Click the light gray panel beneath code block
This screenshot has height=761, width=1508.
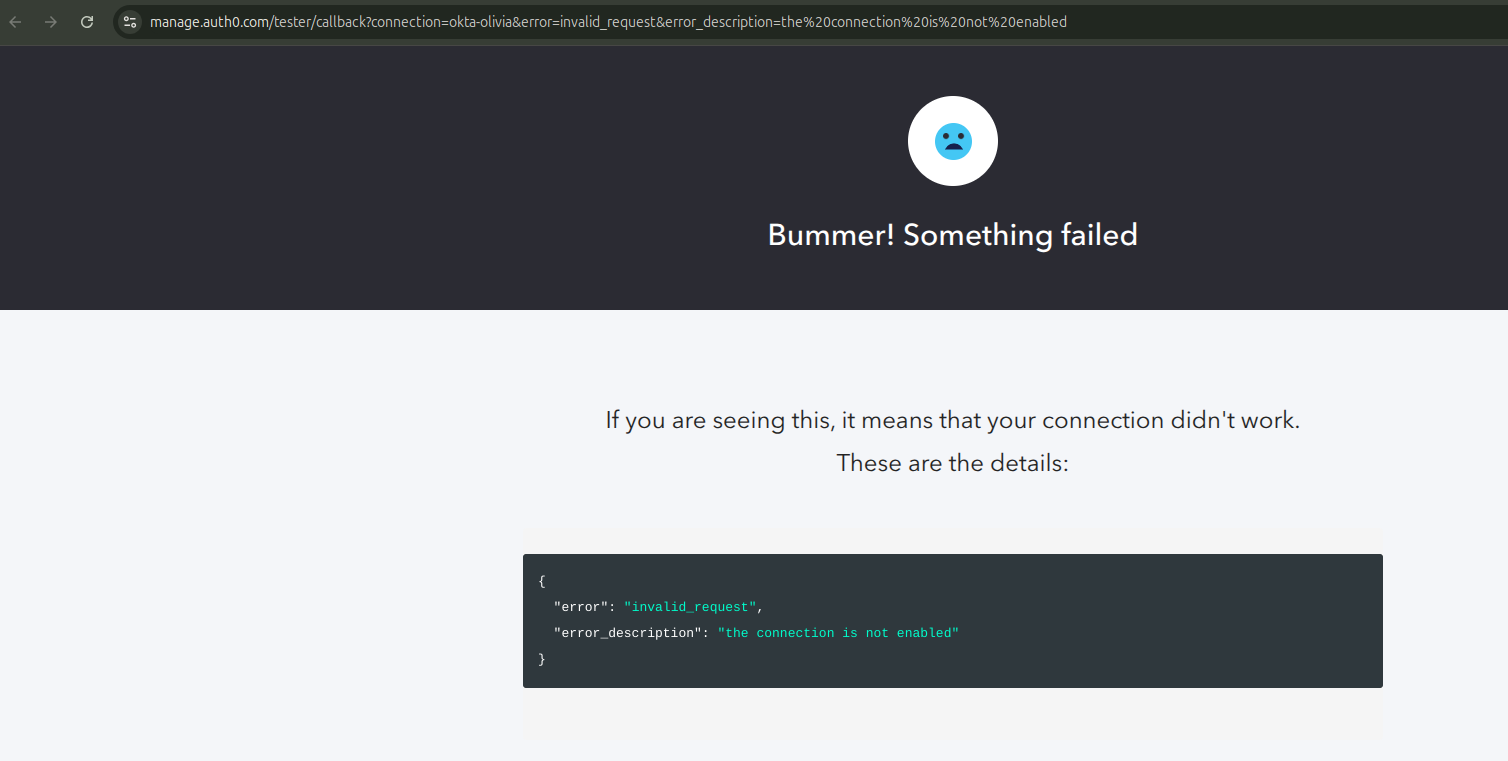tap(953, 713)
